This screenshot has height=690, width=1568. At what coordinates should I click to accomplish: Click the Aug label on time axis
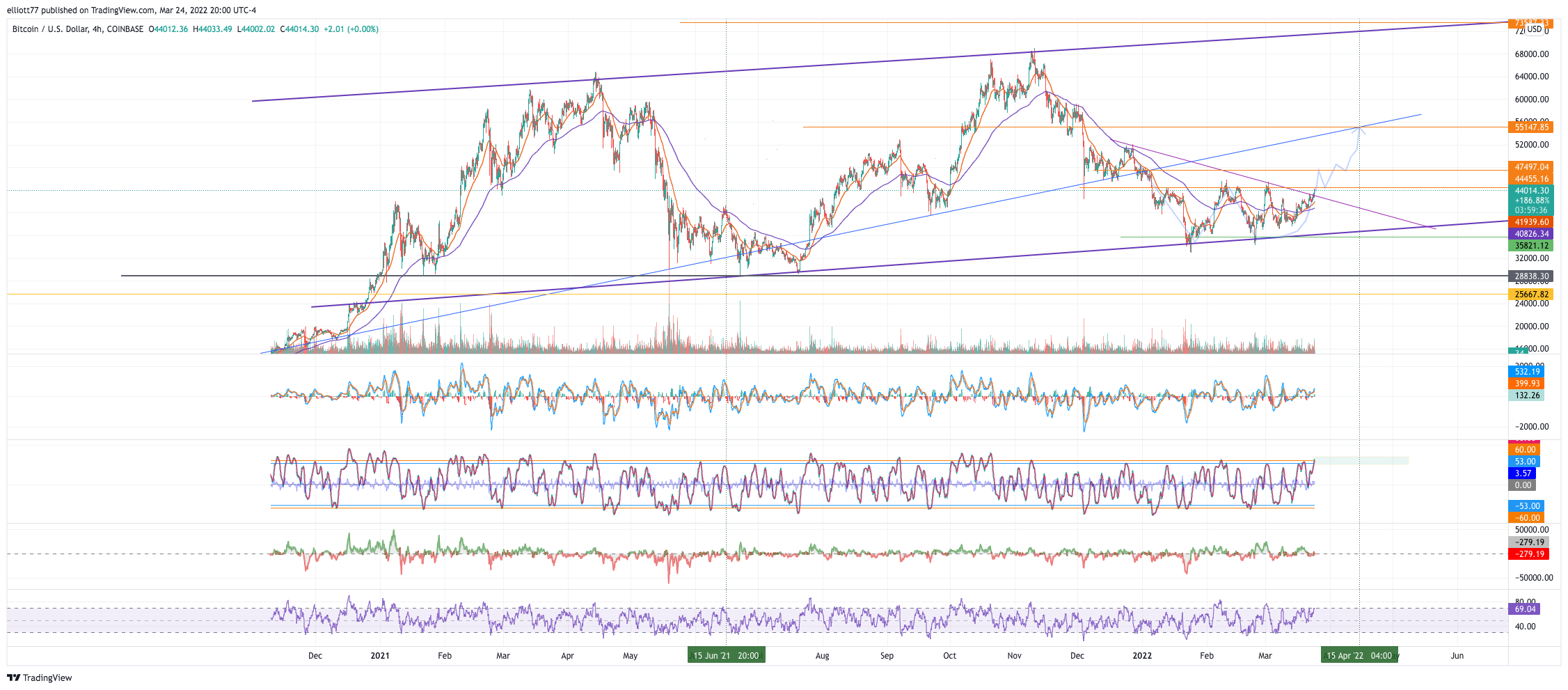[822, 656]
